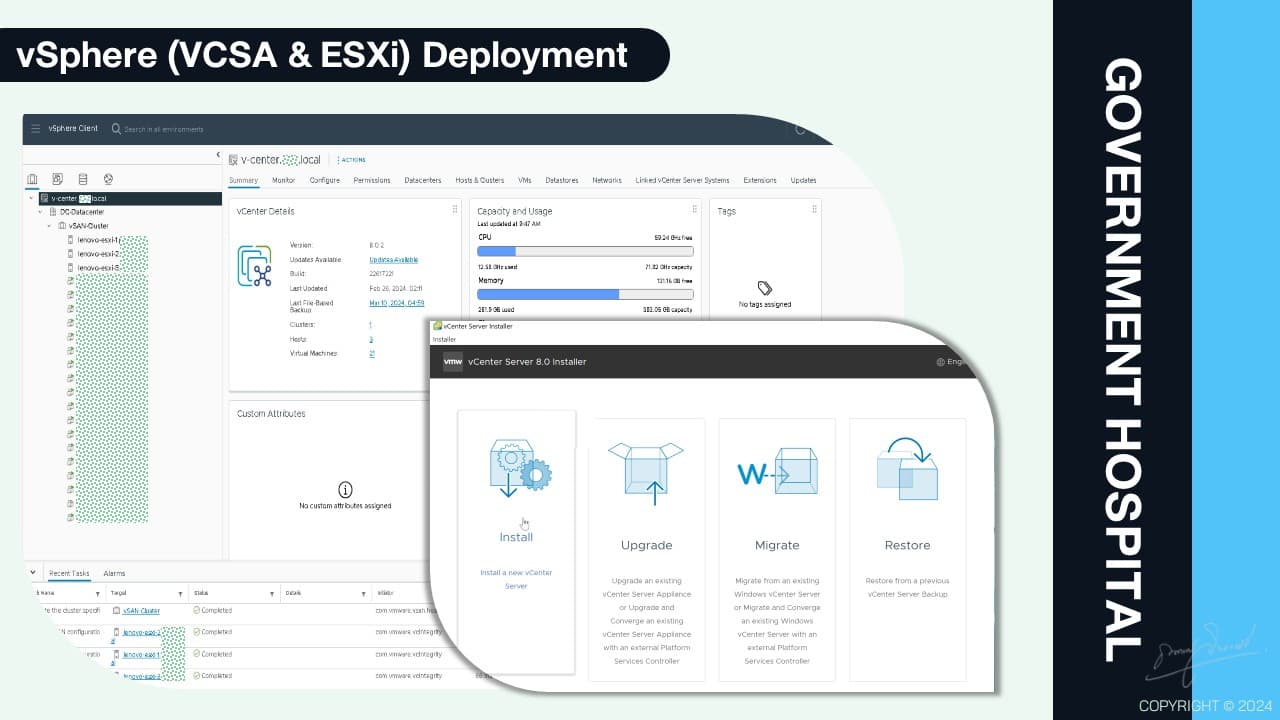Choose the Restore option in installer
The width and height of the screenshot is (1280, 720).
[x=907, y=550]
